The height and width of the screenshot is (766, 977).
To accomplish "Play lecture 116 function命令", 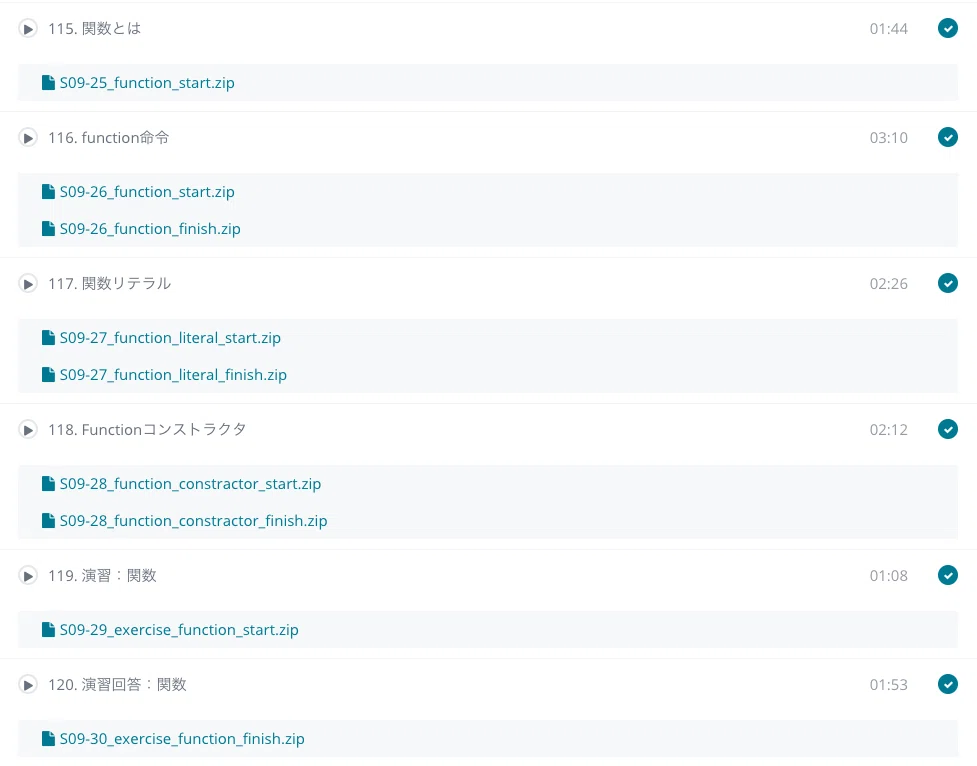I will pos(27,138).
